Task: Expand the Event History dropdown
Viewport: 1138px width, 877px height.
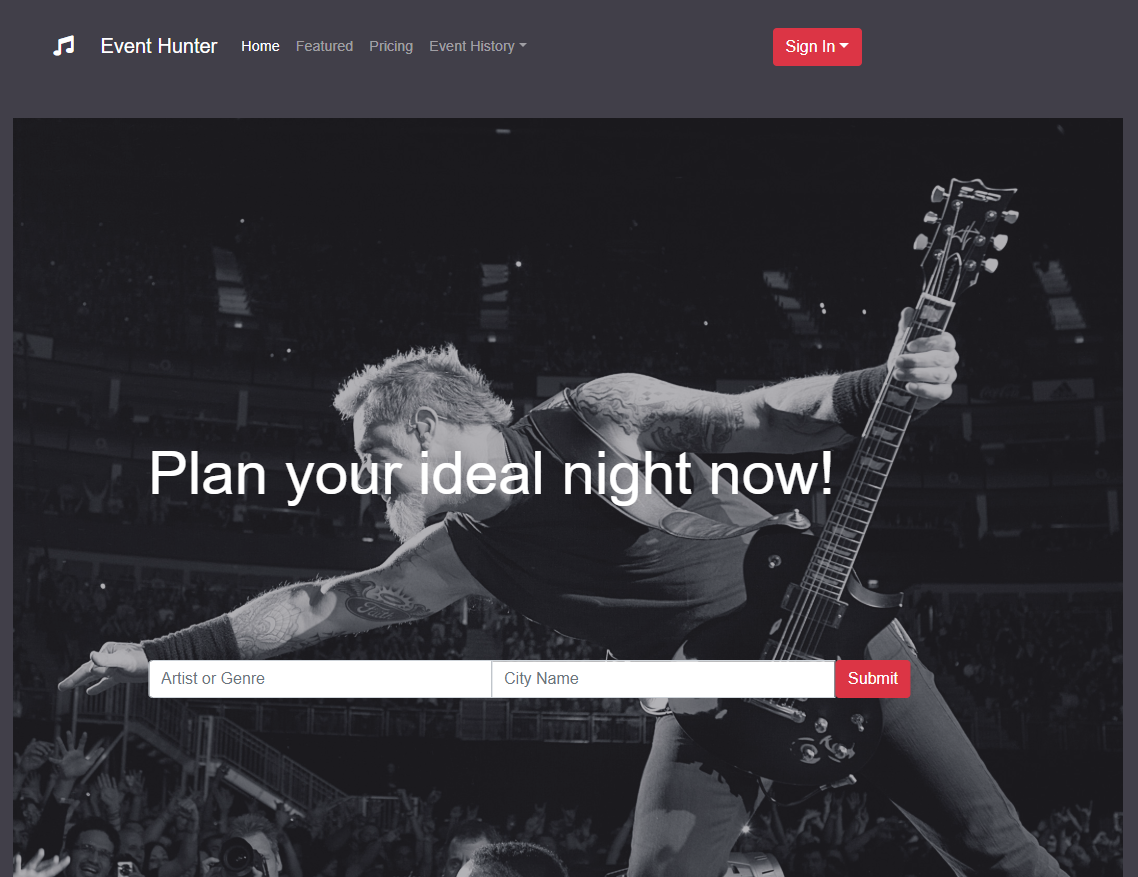Action: tap(478, 46)
